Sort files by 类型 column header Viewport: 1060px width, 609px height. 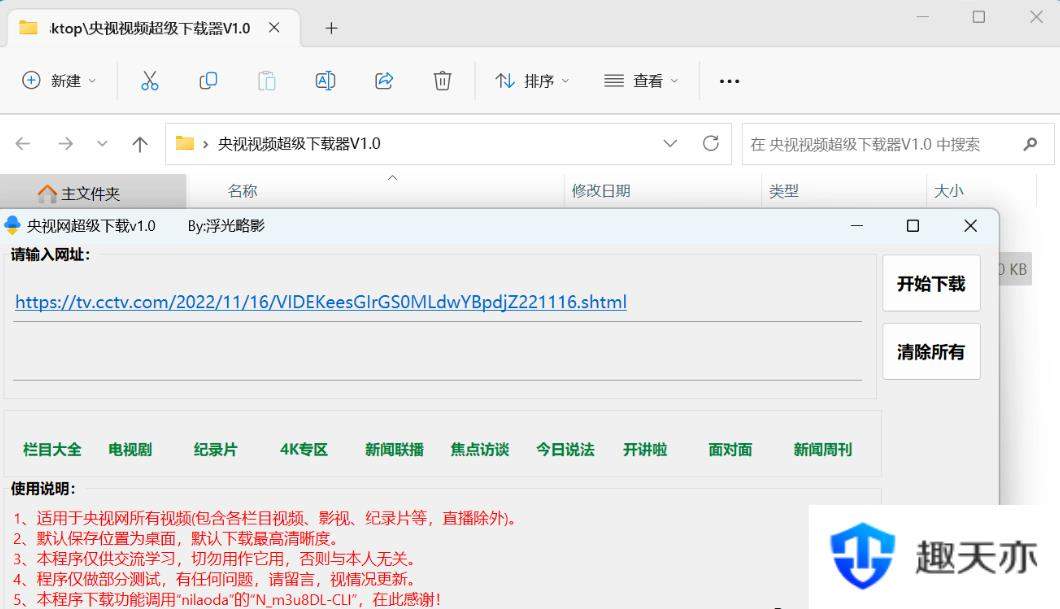pyautogui.click(x=784, y=191)
